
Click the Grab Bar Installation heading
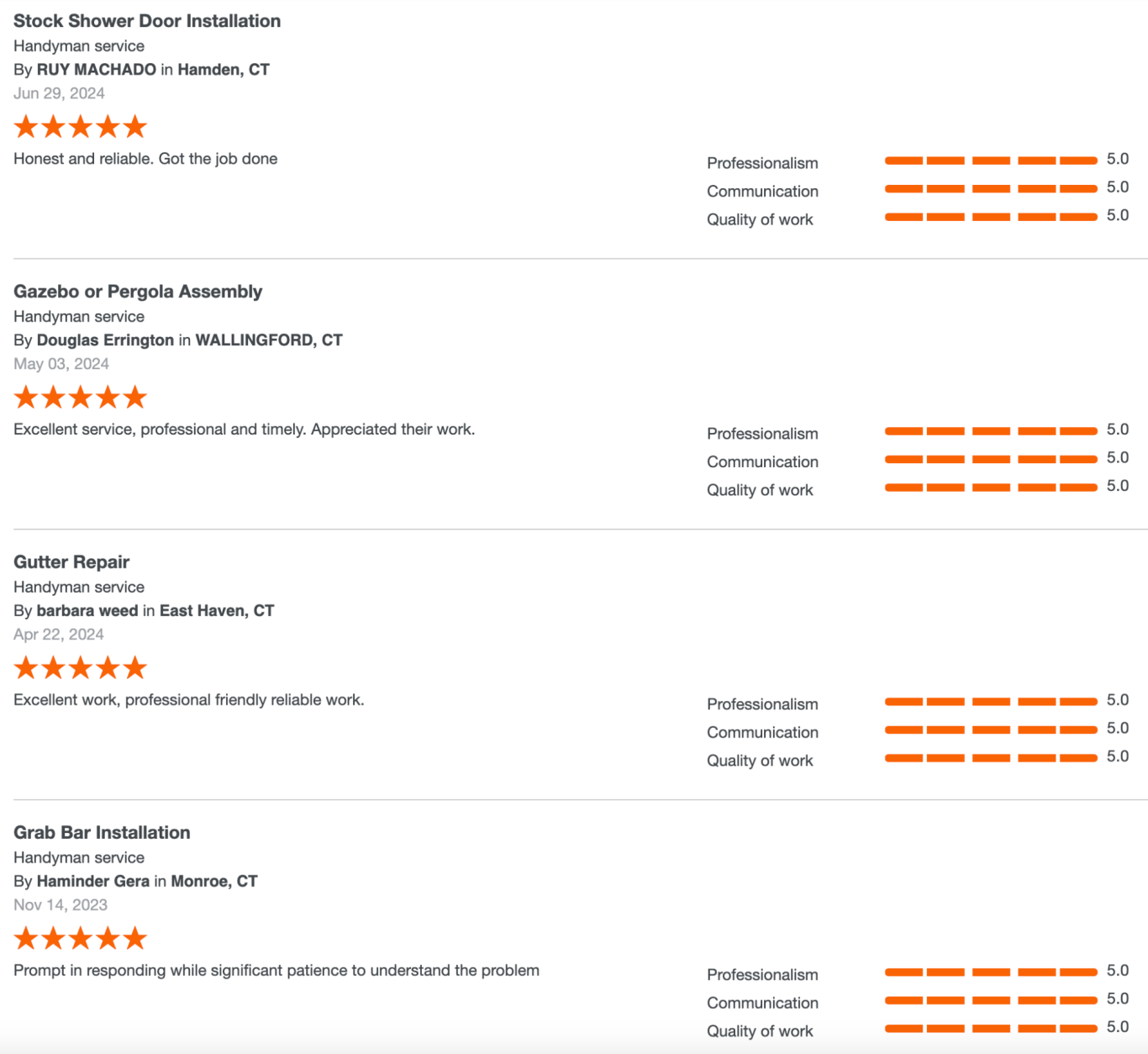click(102, 833)
